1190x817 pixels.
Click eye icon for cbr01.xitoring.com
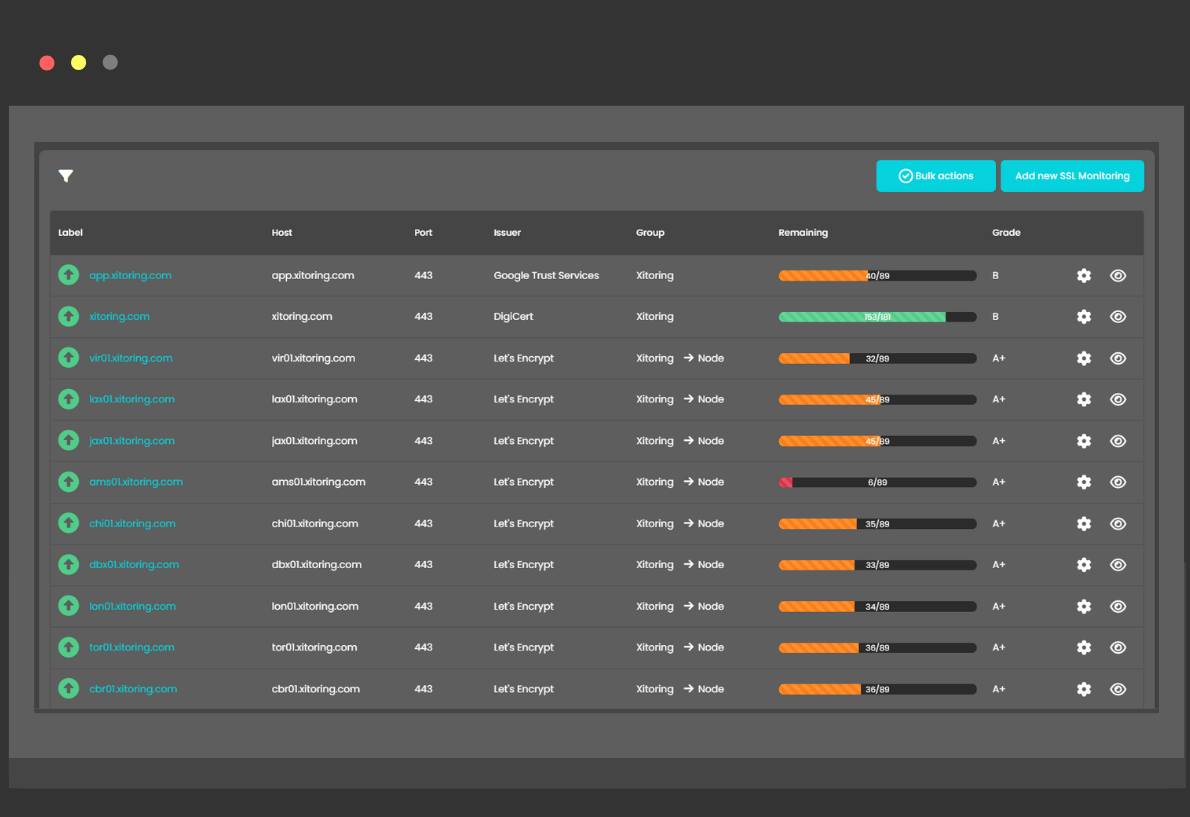click(1118, 689)
